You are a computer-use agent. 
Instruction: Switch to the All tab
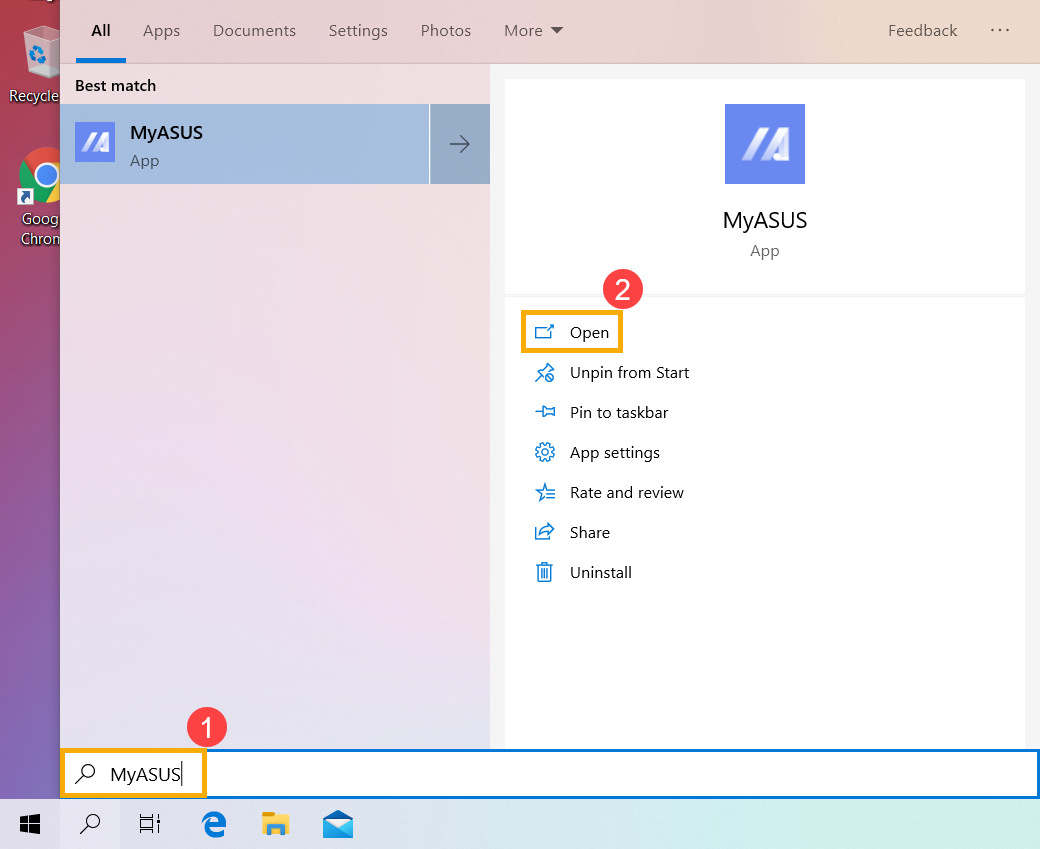[101, 31]
